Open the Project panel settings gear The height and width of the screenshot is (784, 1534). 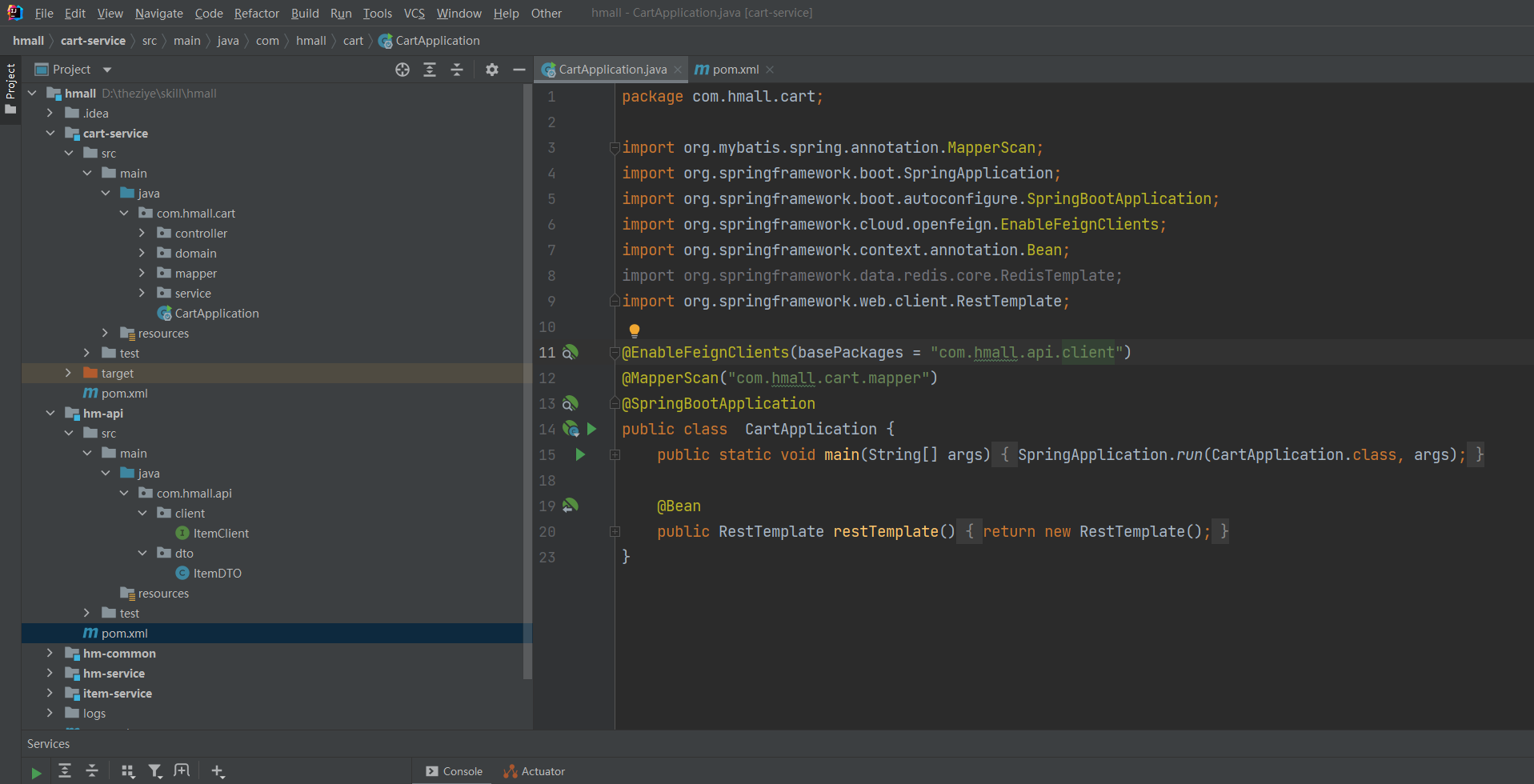[x=492, y=70]
